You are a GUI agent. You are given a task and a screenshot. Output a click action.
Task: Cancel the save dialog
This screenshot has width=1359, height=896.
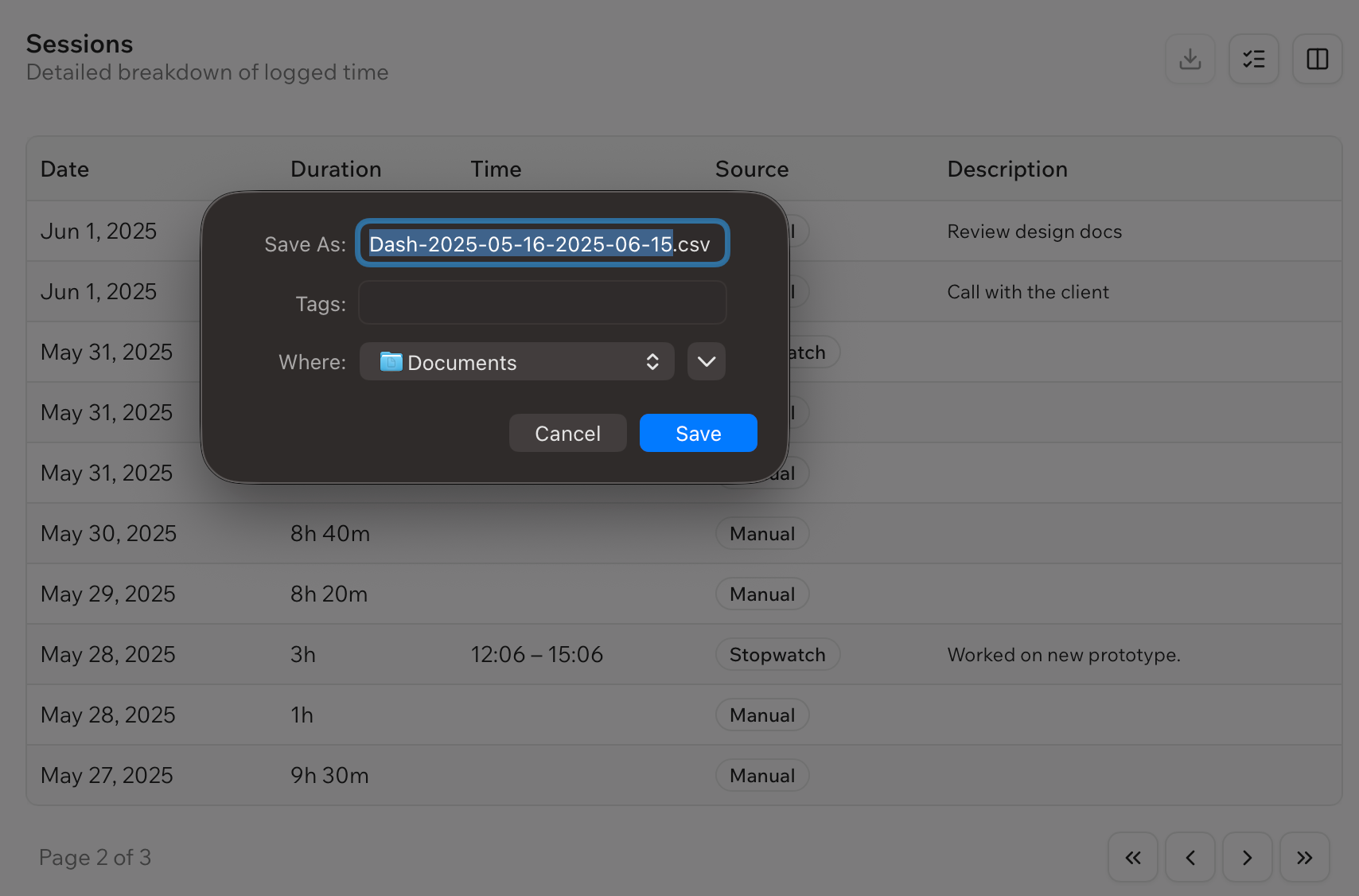point(567,433)
